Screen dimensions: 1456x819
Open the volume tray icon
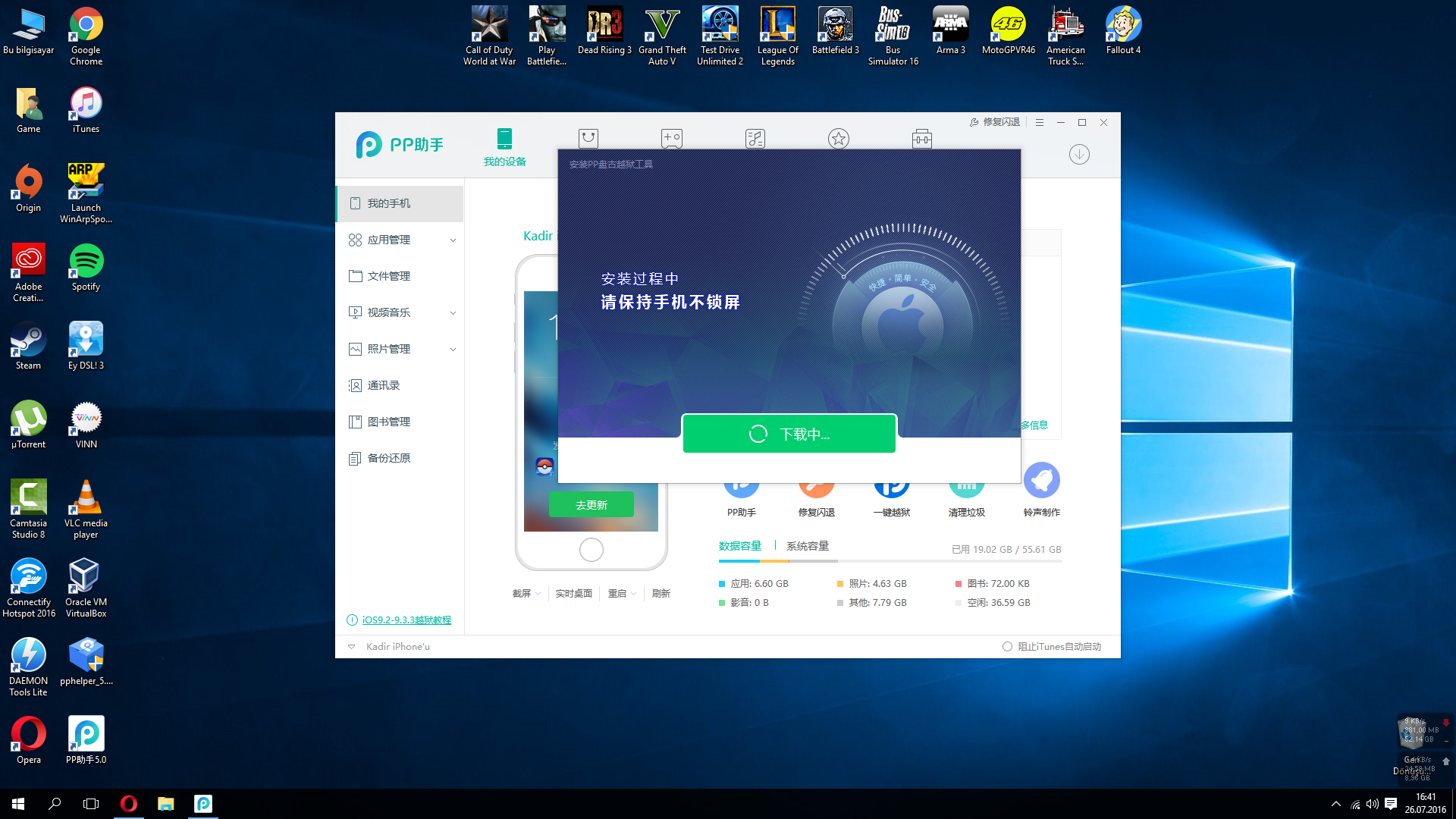click(1373, 804)
